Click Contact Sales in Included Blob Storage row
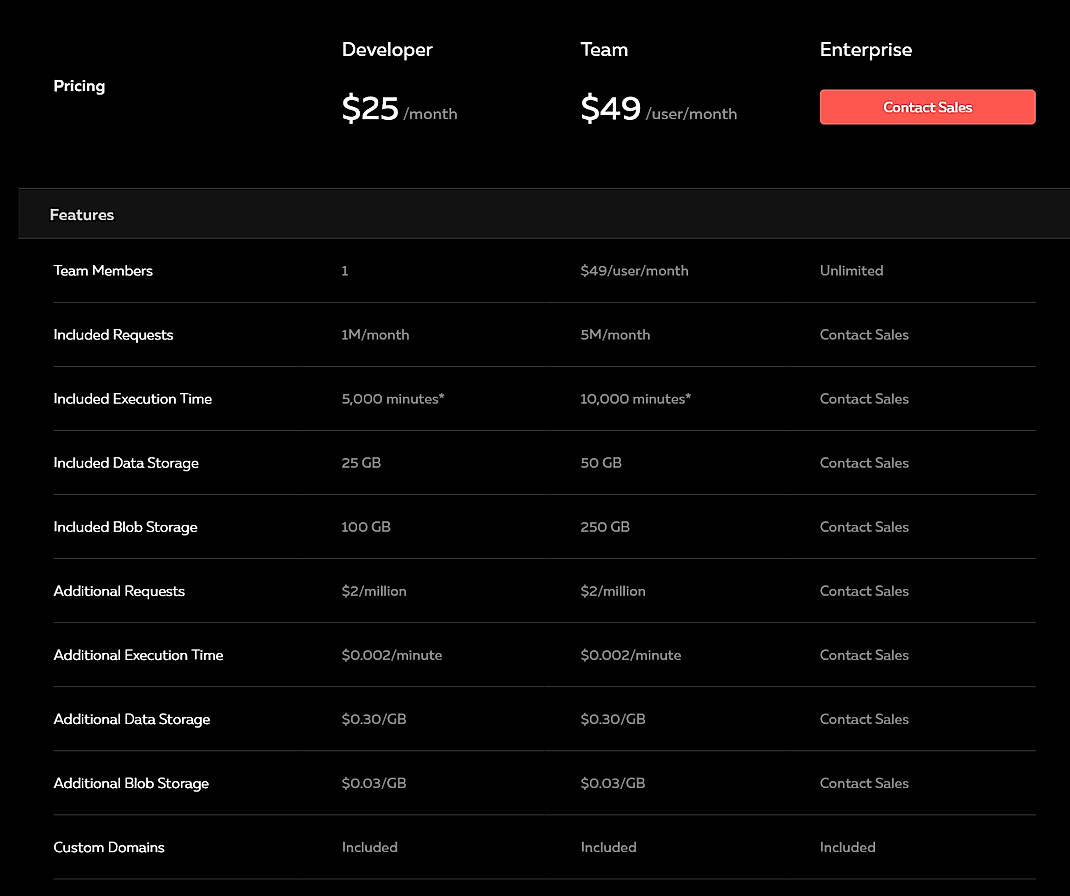Image resolution: width=1070 pixels, height=896 pixels. (x=864, y=528)
